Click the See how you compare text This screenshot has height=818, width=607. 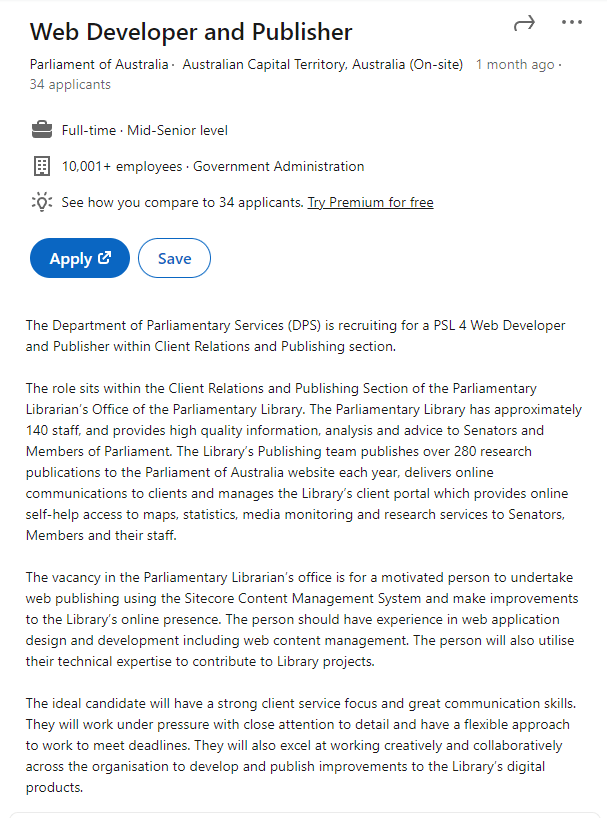click(x=182, y=202)
